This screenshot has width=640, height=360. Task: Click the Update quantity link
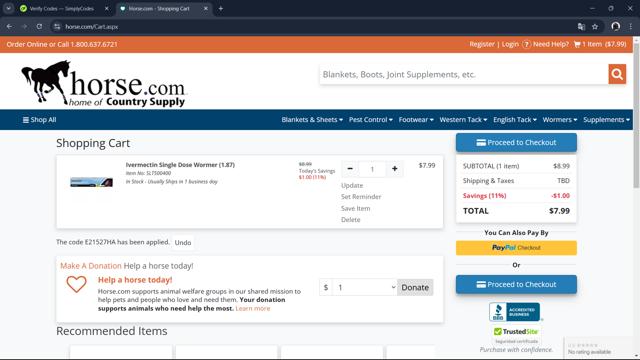(x=352, y=185)
